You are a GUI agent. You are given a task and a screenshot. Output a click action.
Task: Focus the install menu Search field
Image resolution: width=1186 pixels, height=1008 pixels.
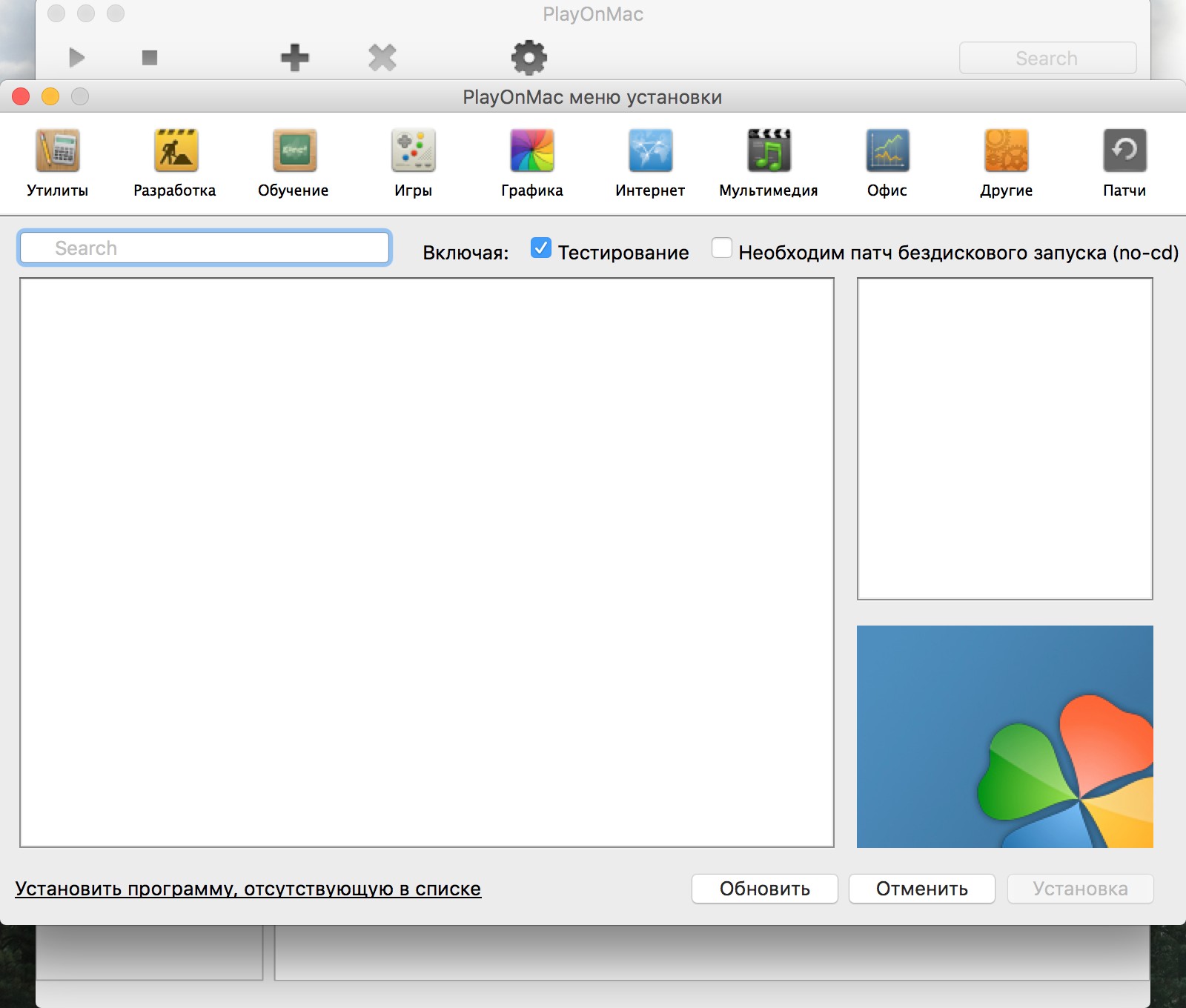click(205, 248)
